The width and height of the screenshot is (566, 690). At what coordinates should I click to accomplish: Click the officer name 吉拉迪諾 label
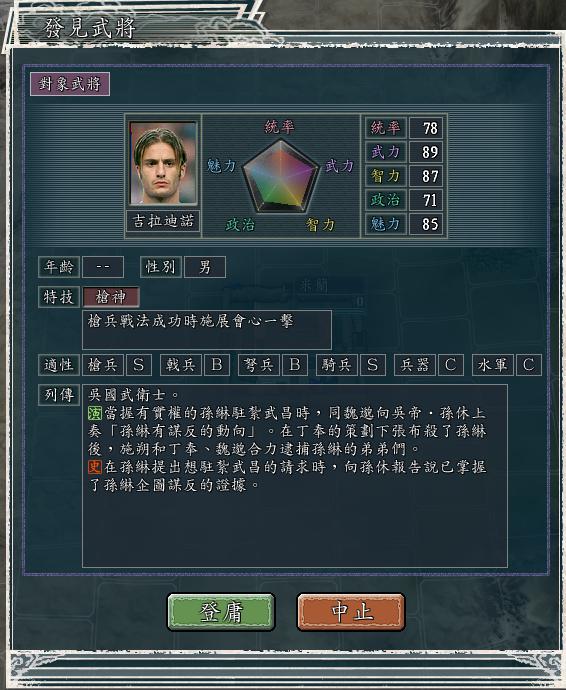pos(163,221)
